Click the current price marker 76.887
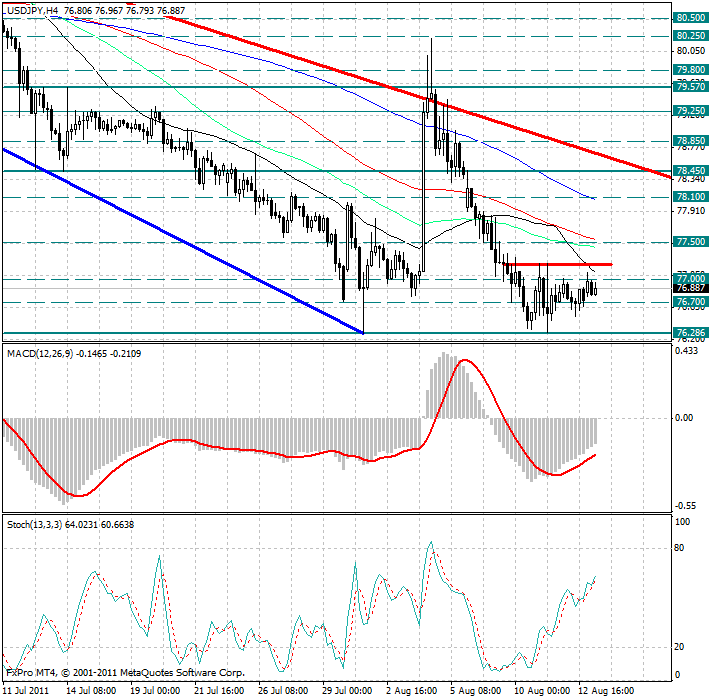 pos(690,288)
